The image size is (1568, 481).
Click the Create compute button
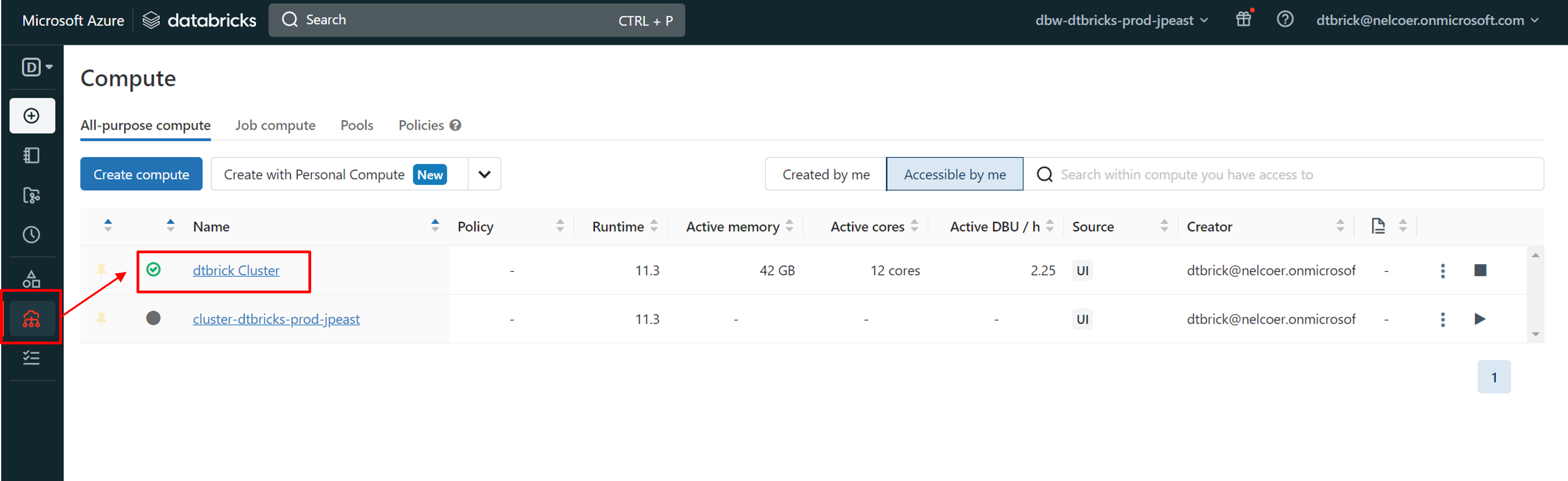(141, 175)
